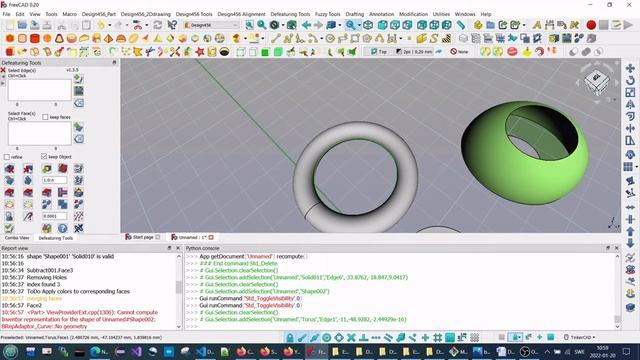Toggle the keep Object checkbox
Viewport: 640px width, 360px height.
(x=44, y=156)
